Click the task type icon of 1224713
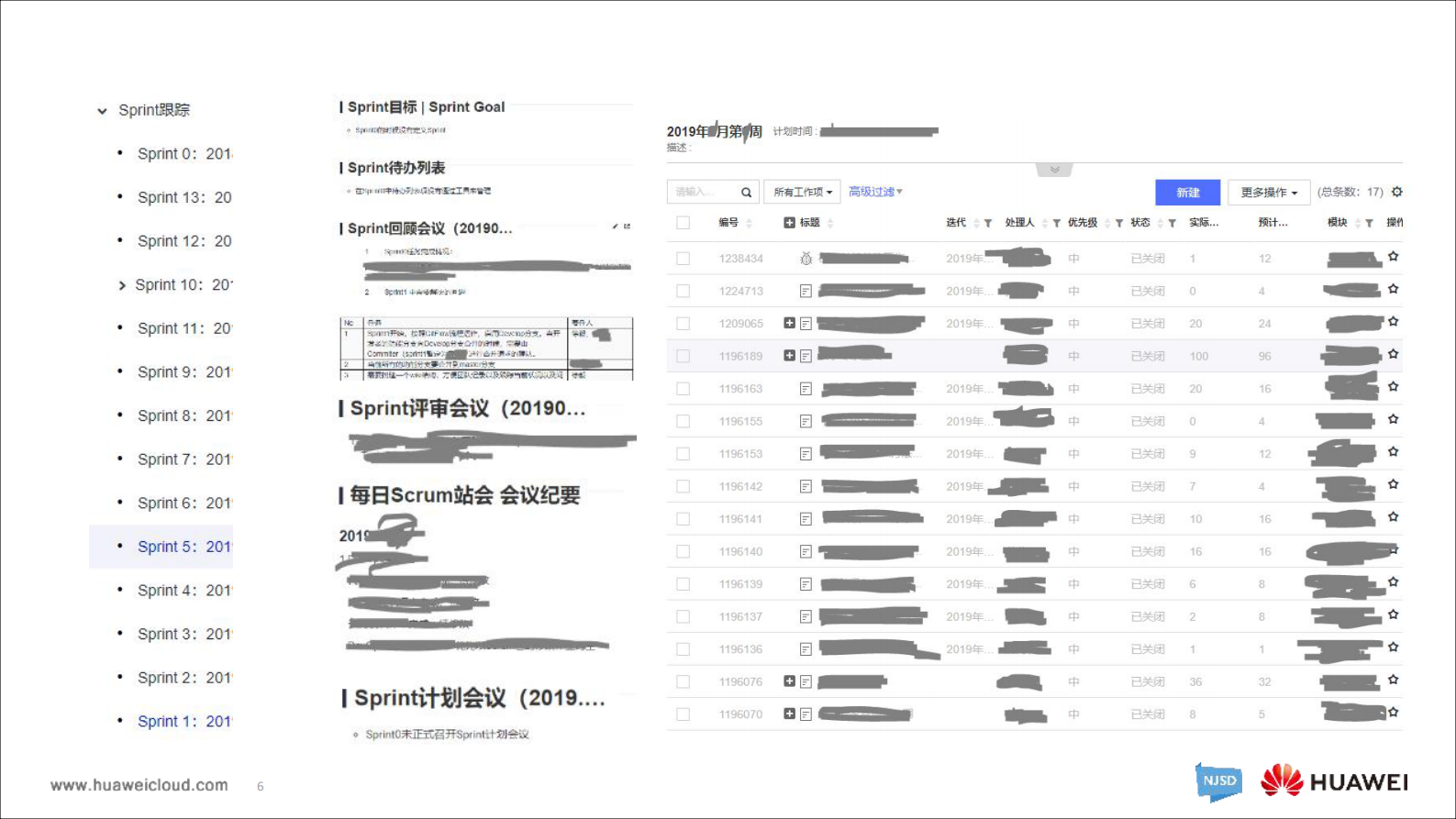The height and width of the screenshot is (819, 1456). [806, 291]
